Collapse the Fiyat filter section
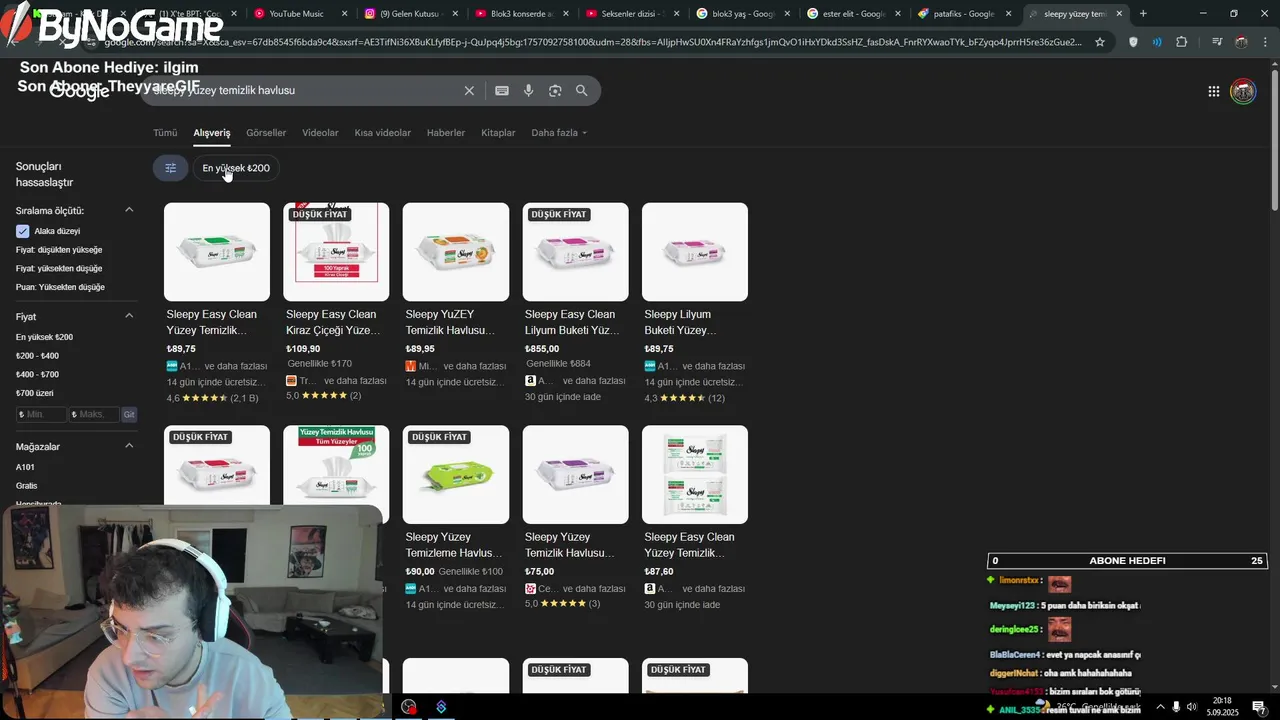1280x720 pixels. click(129, 316)
